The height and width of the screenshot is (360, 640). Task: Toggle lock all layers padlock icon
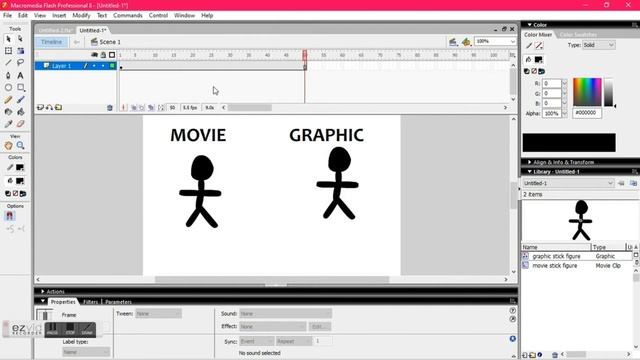pyautogui.click(x=103, y=55)
